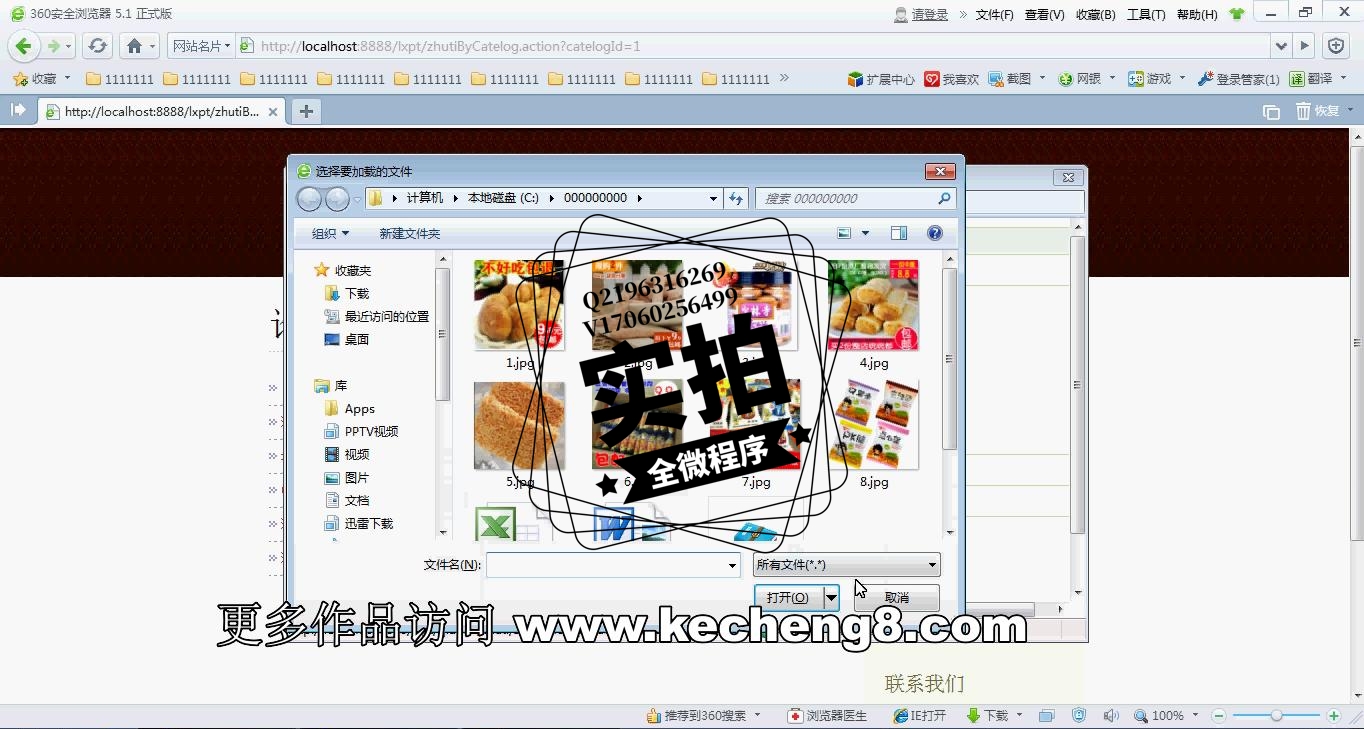
Task: Click IE打开 in the status bar
Action: point(919,716)
